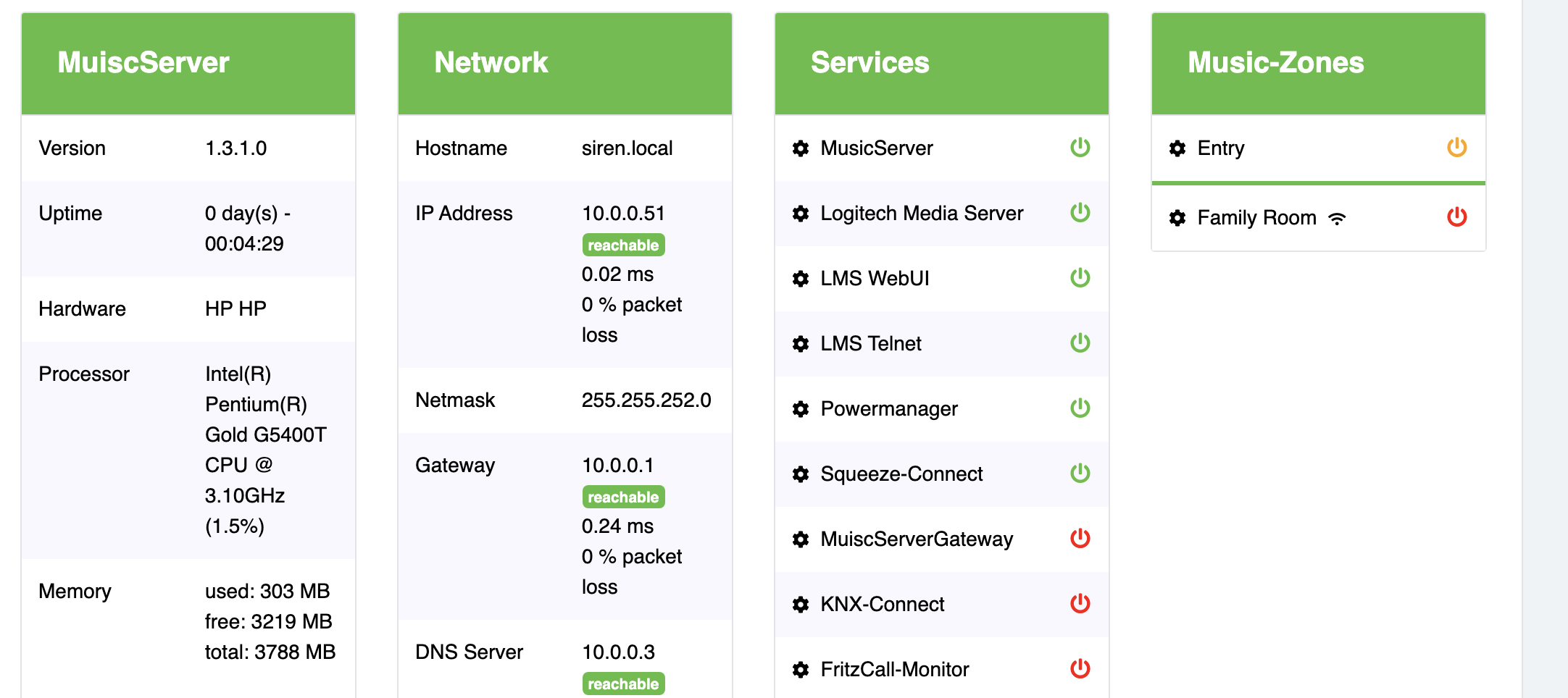Toggle FritzCall-Monitor power button
Screen dimensions: 1568x698
(x=1080, y=669)
